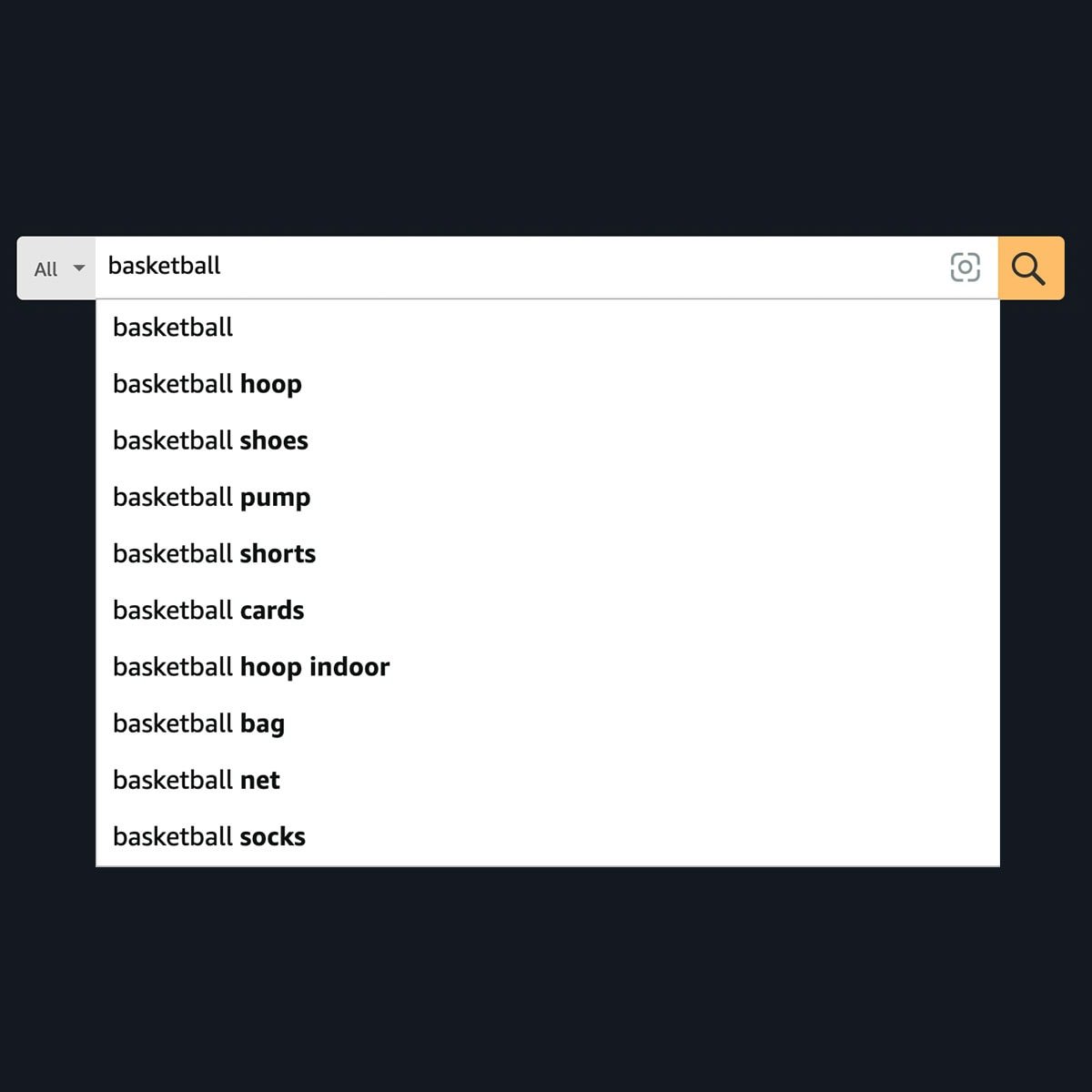The height and width of the screenshot is (1092, 1092).
Task: Pick the "basketball net" suggestion
Action: point(197,781)
